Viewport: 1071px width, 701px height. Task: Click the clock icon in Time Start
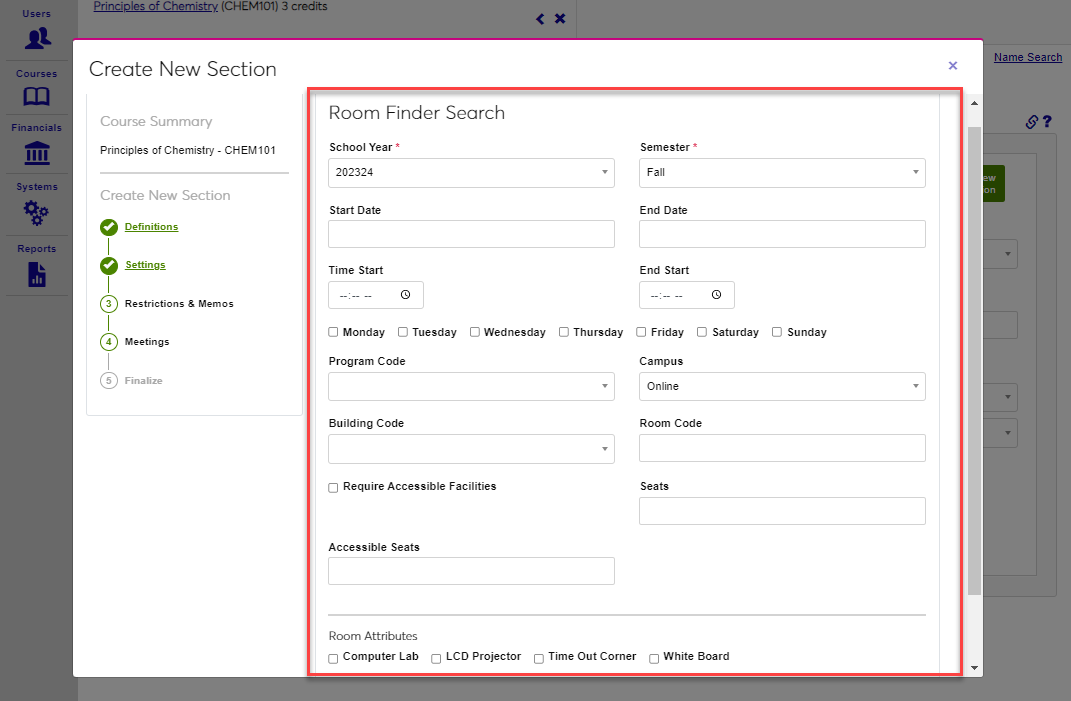pos(405,295)
